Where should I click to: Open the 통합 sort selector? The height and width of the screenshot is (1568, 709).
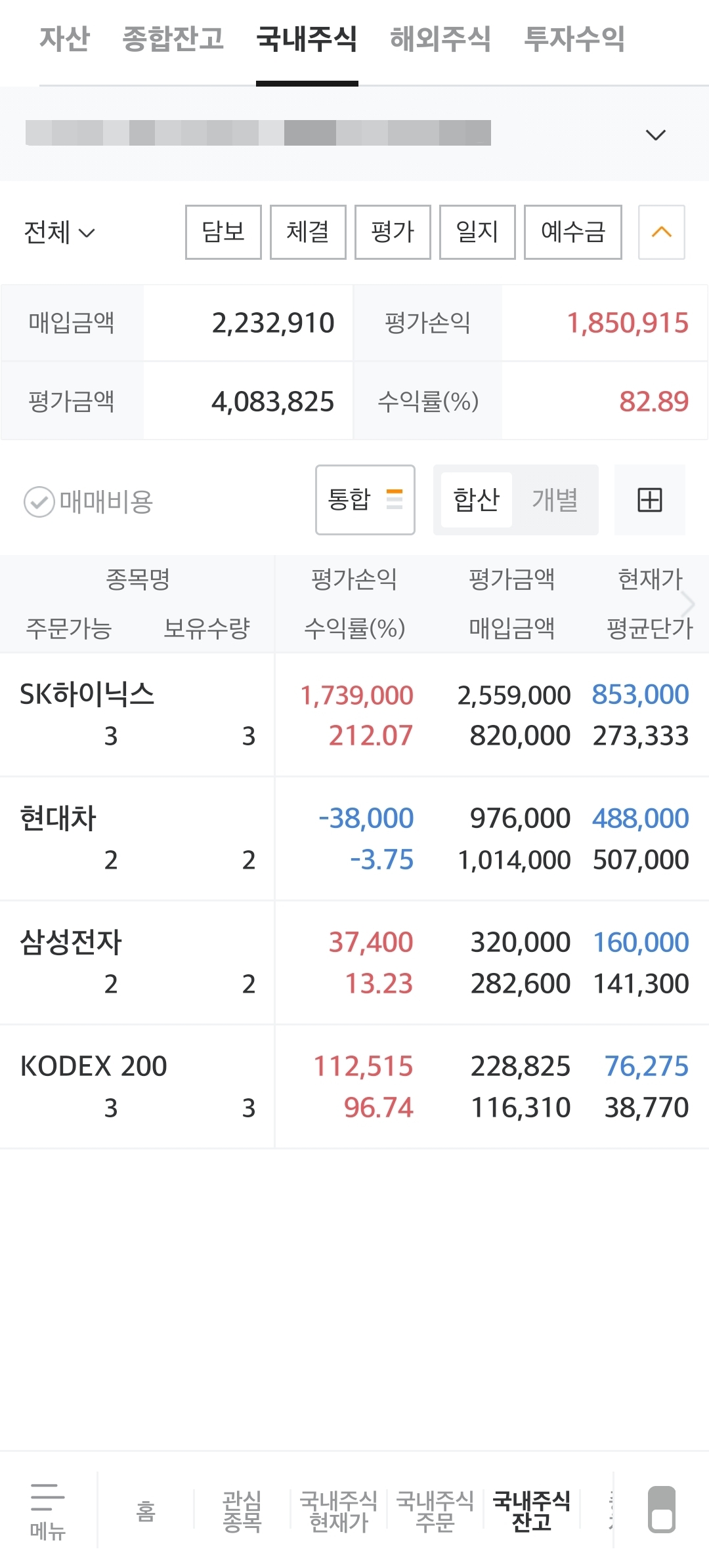click(x=365, y=500)
